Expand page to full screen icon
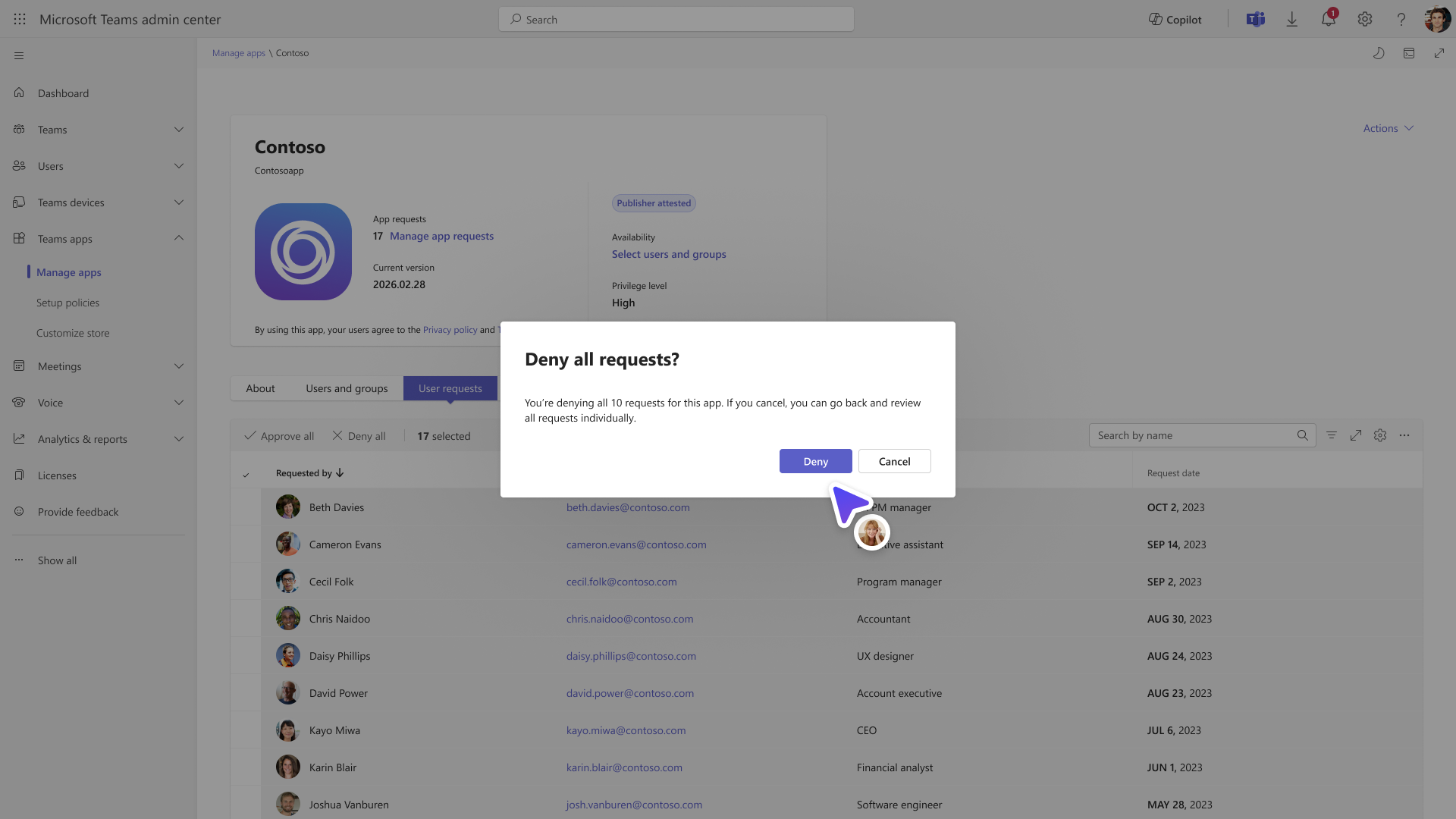Image resolution: width=1456 pixels, height=819 pixels. click(1439, 53)
